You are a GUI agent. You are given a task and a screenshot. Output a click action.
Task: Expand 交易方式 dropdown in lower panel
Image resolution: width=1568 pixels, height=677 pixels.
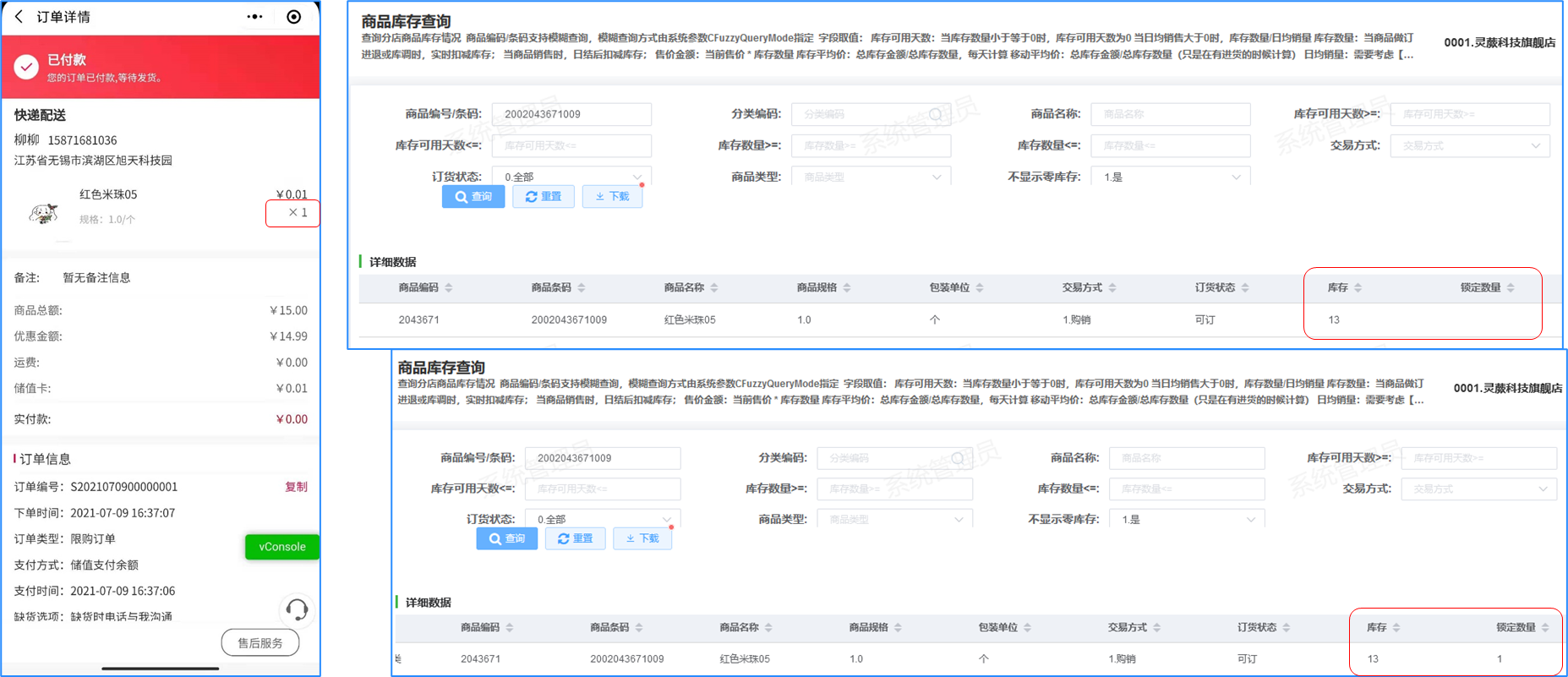[x=1478, y=489]
